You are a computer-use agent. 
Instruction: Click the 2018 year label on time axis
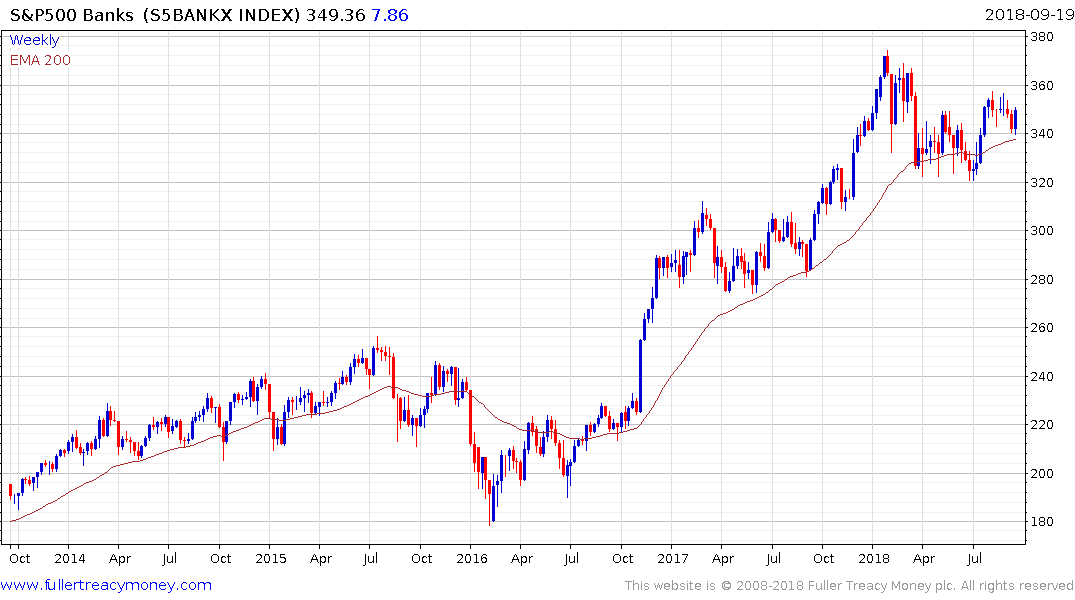click(873, 559)
